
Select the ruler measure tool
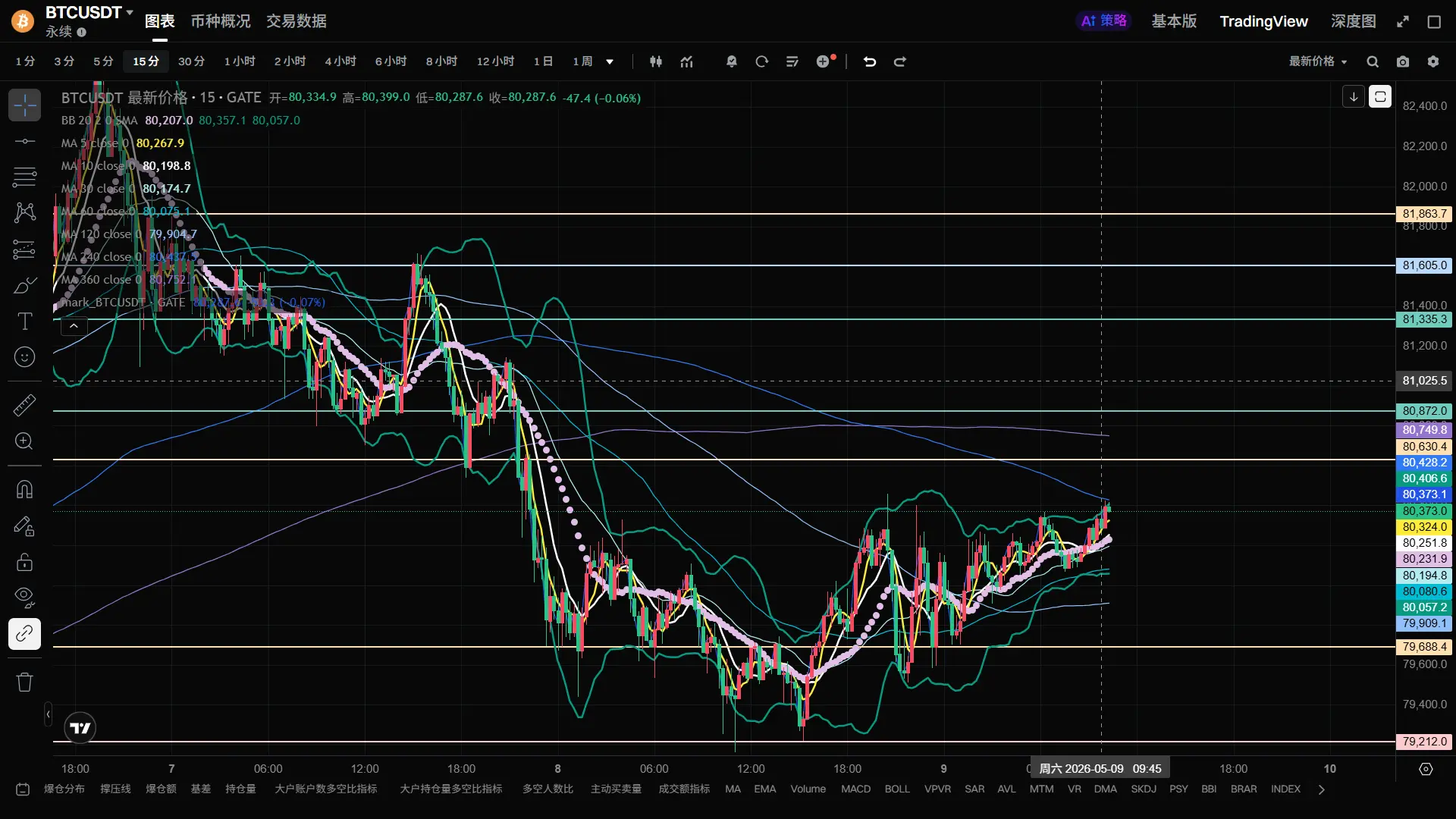click(24, 406)
